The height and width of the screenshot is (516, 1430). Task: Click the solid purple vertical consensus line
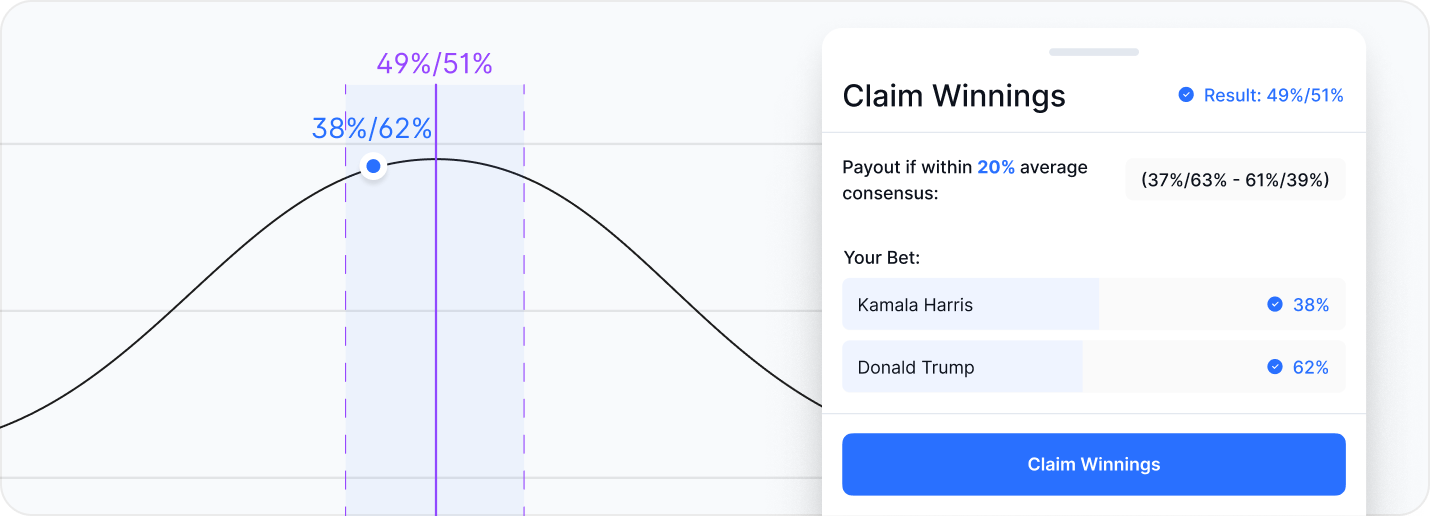click(x=436, y=330)
